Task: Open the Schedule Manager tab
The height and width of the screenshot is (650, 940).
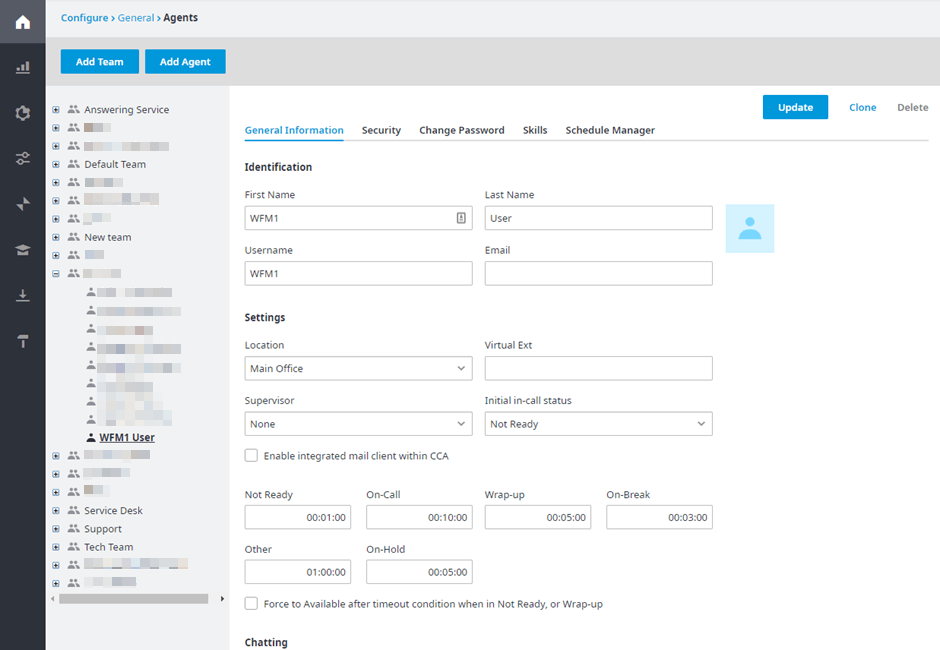Action: (610, 130)
